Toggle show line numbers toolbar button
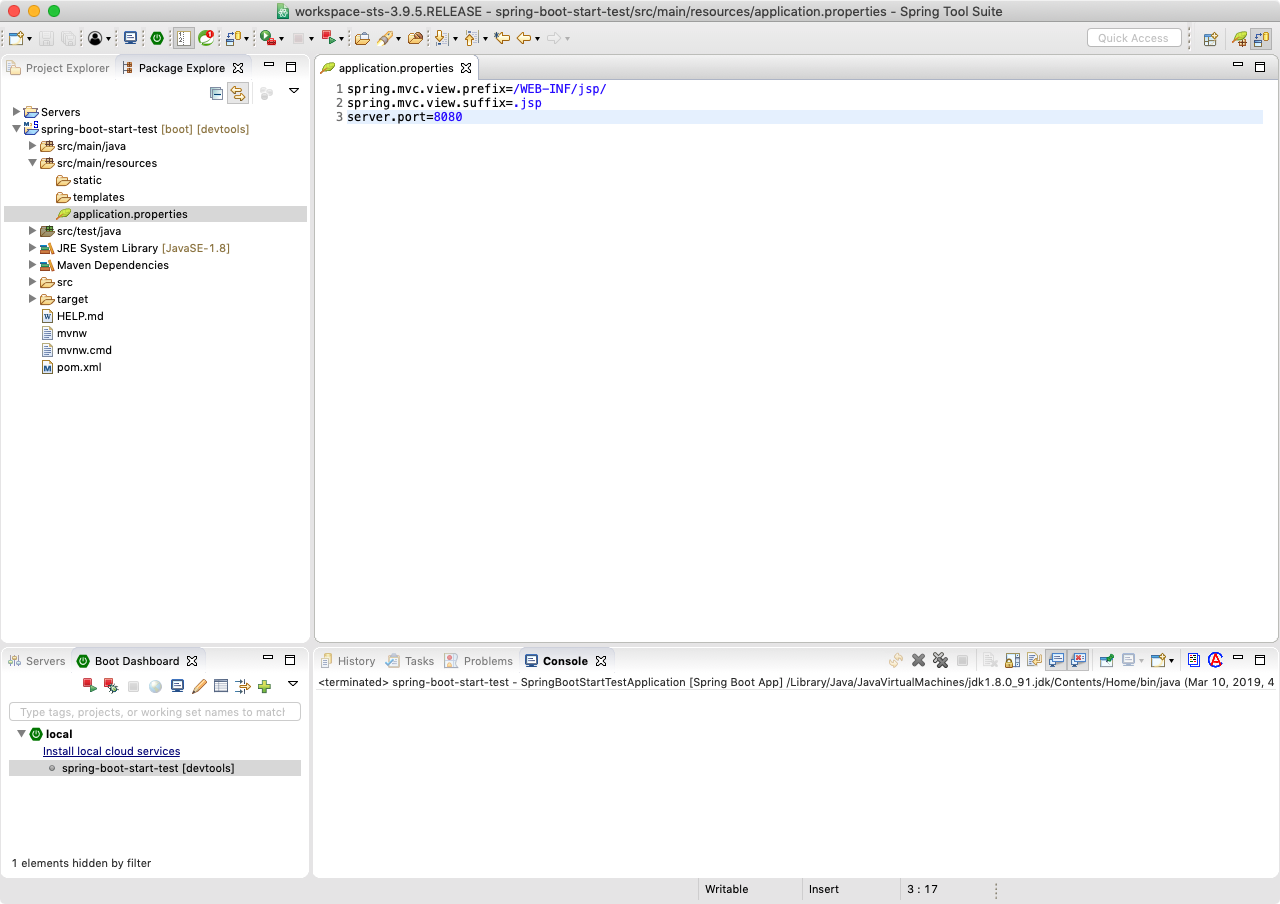The width and height of the screenshot is (1280, 904). pos(183,38)
